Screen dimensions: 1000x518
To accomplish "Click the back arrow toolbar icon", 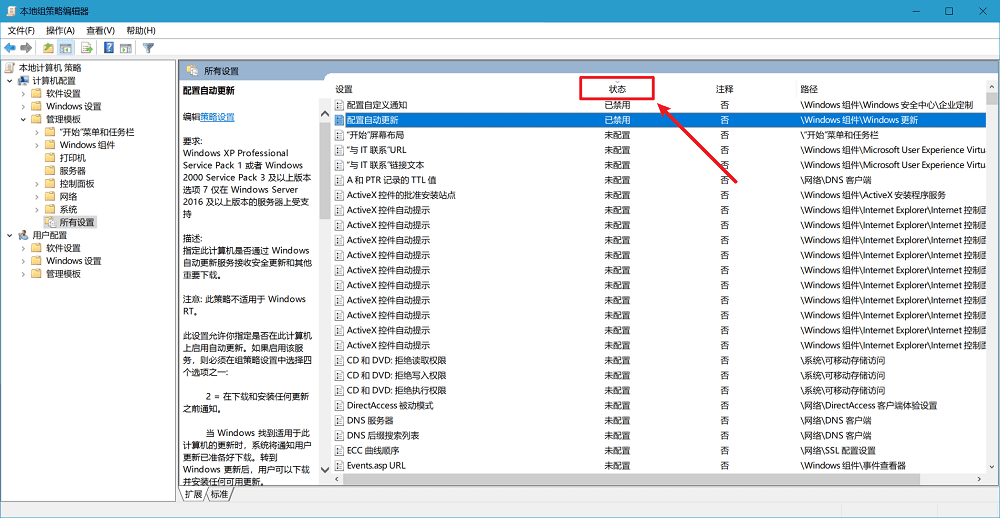I will point(10,48).
